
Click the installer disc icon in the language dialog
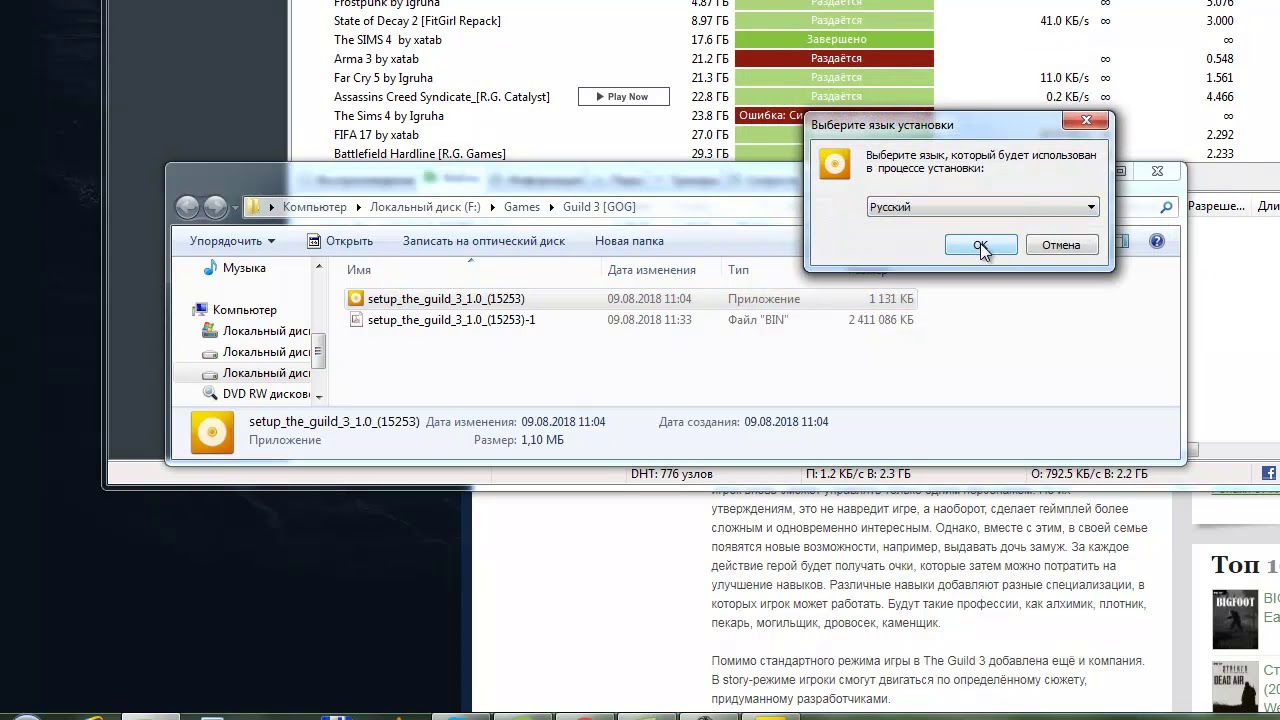coord(835,163)
